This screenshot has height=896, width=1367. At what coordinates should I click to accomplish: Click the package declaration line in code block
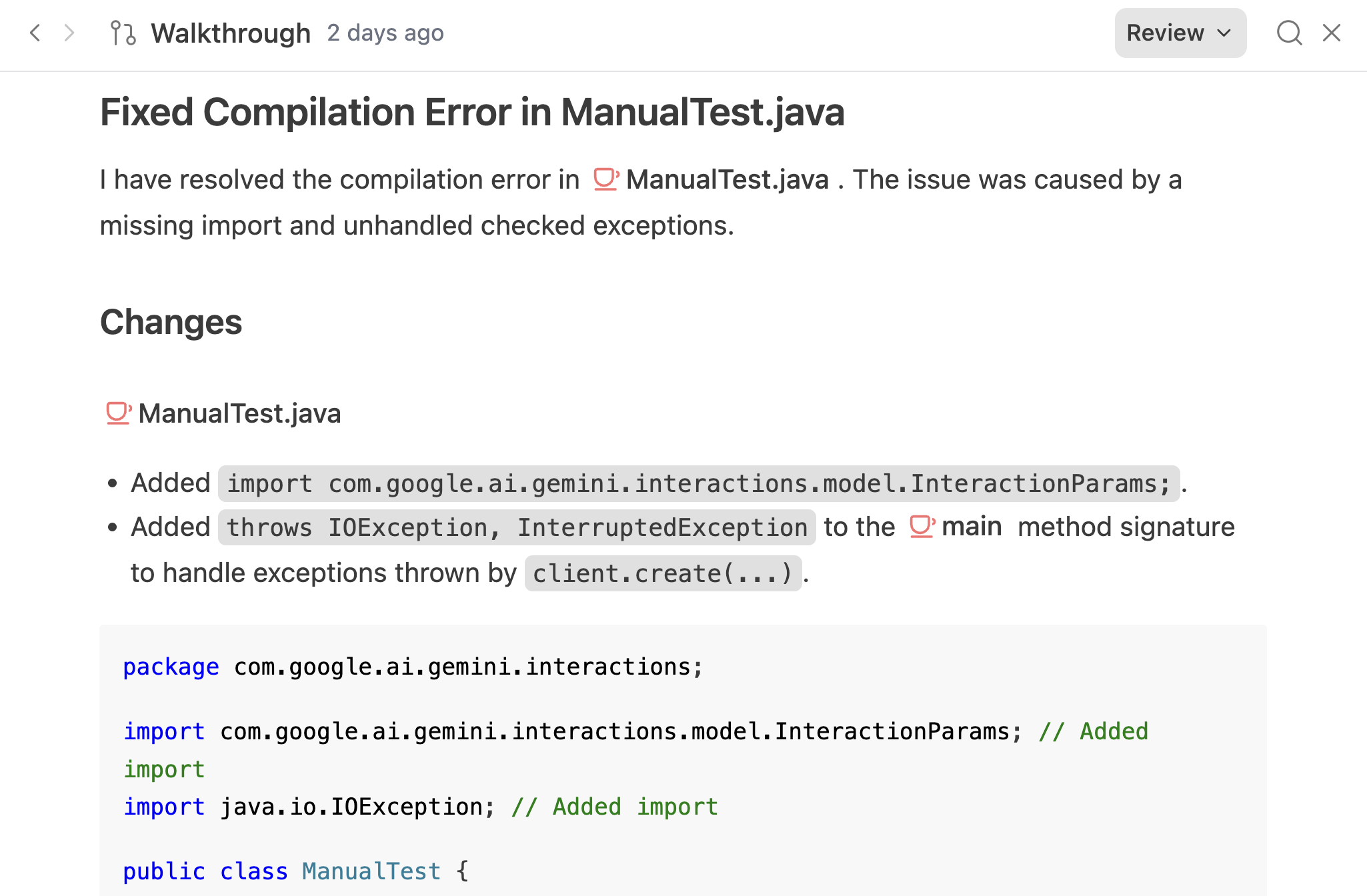[413, 667]
